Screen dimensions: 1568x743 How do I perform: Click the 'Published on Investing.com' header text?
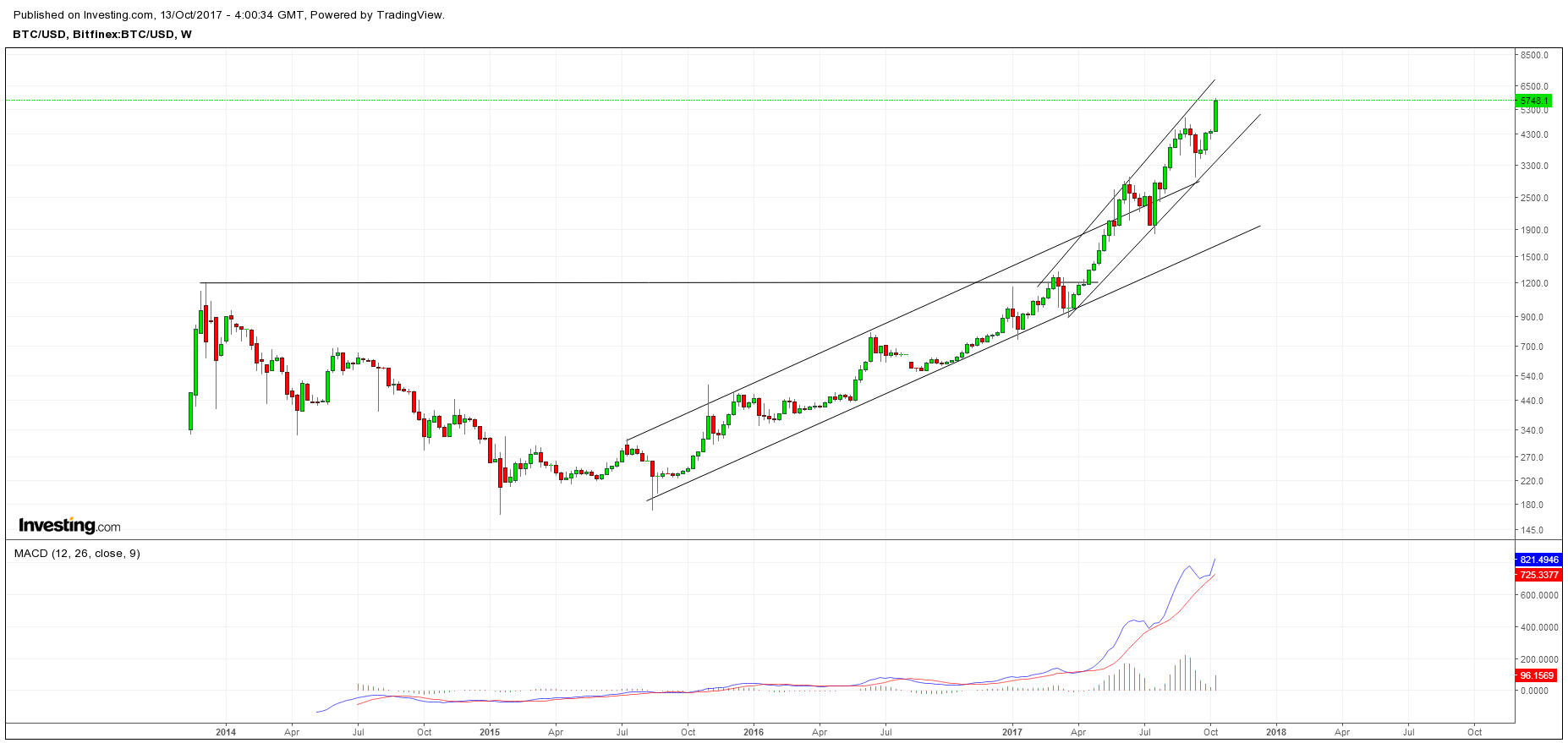tap(229, 14)
